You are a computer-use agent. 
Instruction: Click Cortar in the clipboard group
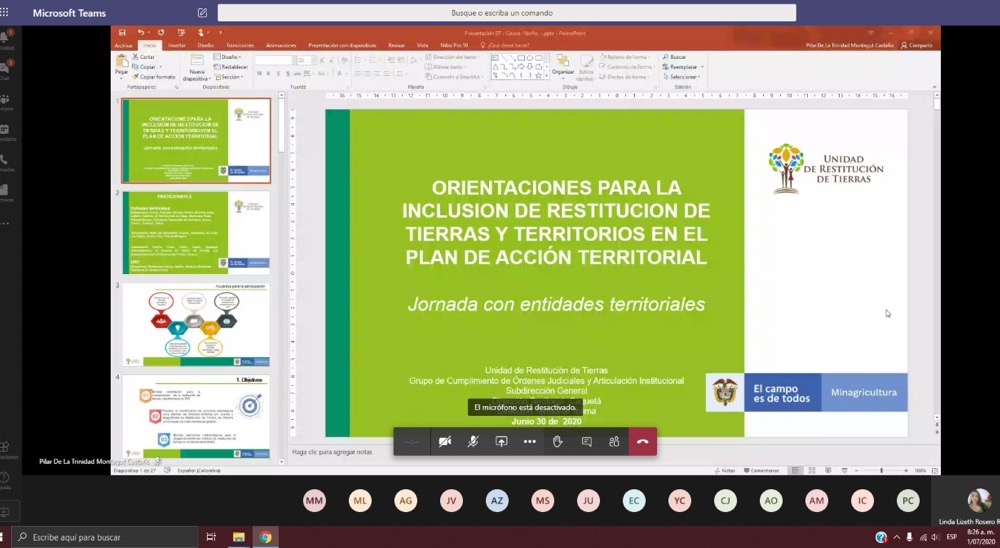(144, 57)
